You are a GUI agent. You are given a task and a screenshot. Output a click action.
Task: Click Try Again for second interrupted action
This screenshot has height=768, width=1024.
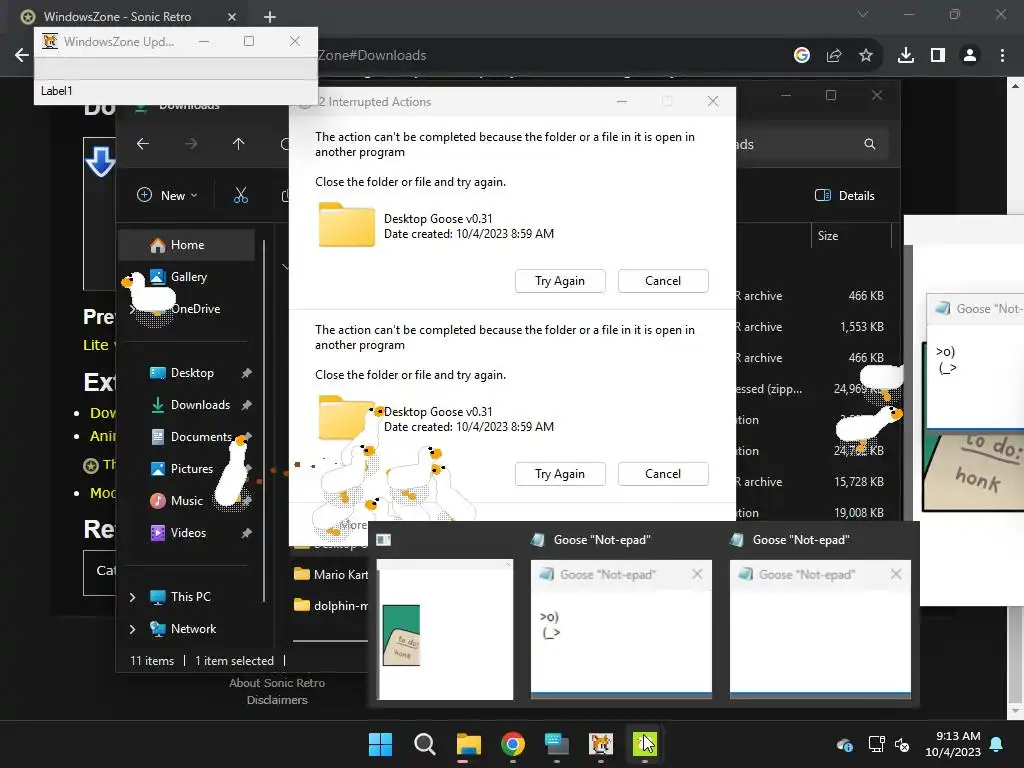(560, 474)
